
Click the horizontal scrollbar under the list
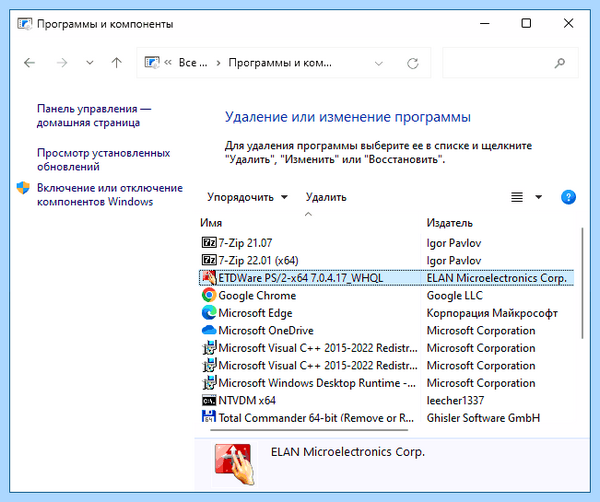[x=309, y=430]
